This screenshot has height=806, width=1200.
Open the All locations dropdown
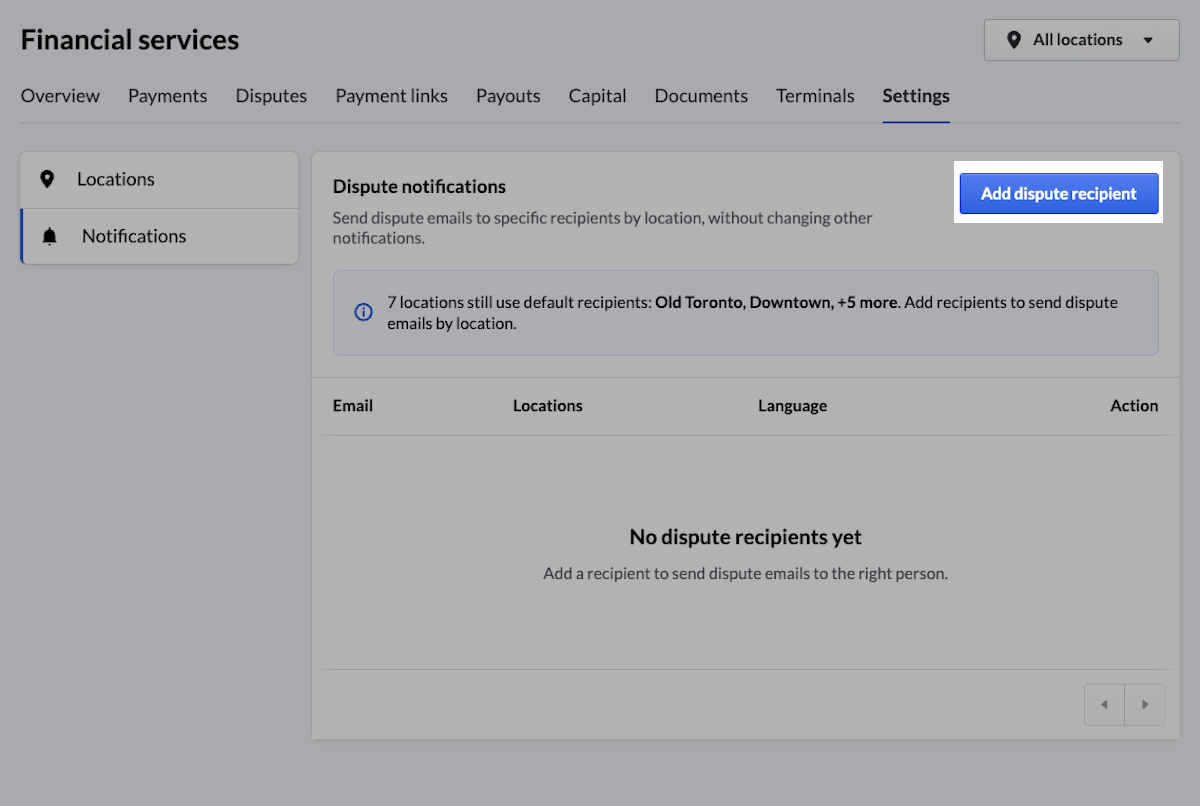point(1080,40)
